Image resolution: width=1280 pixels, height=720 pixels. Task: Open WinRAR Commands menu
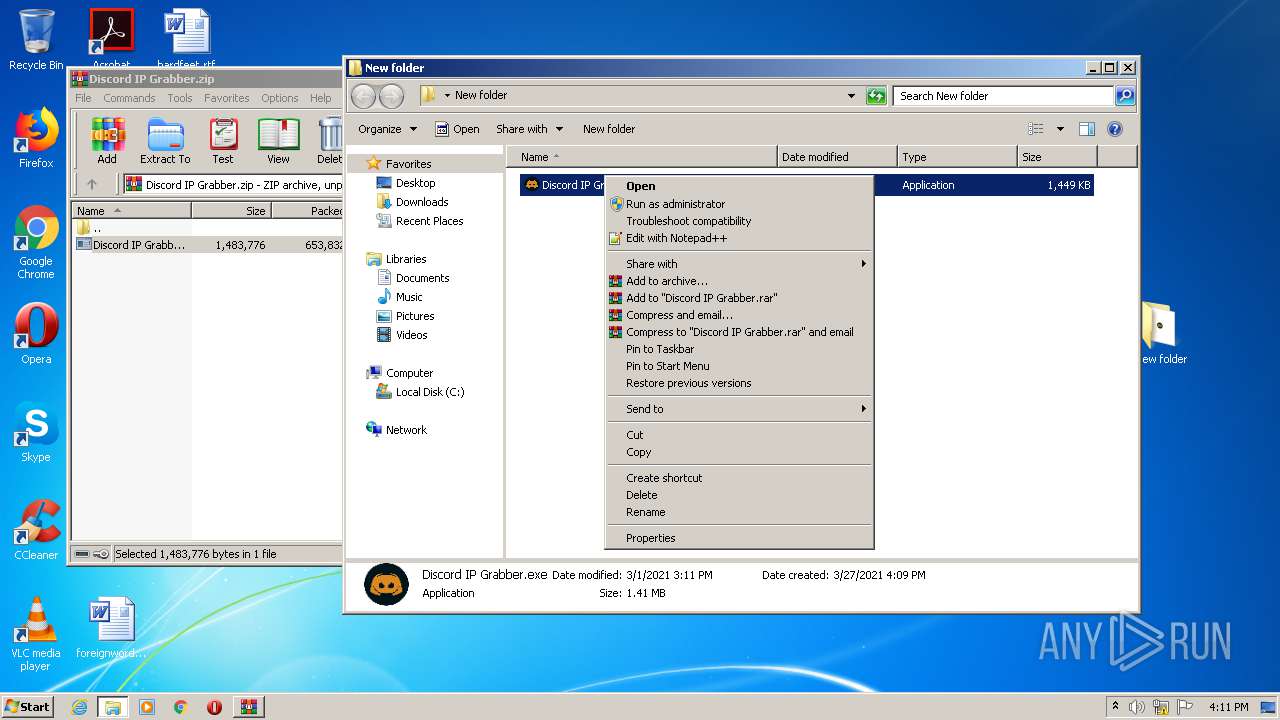click(x=129, y=98)
